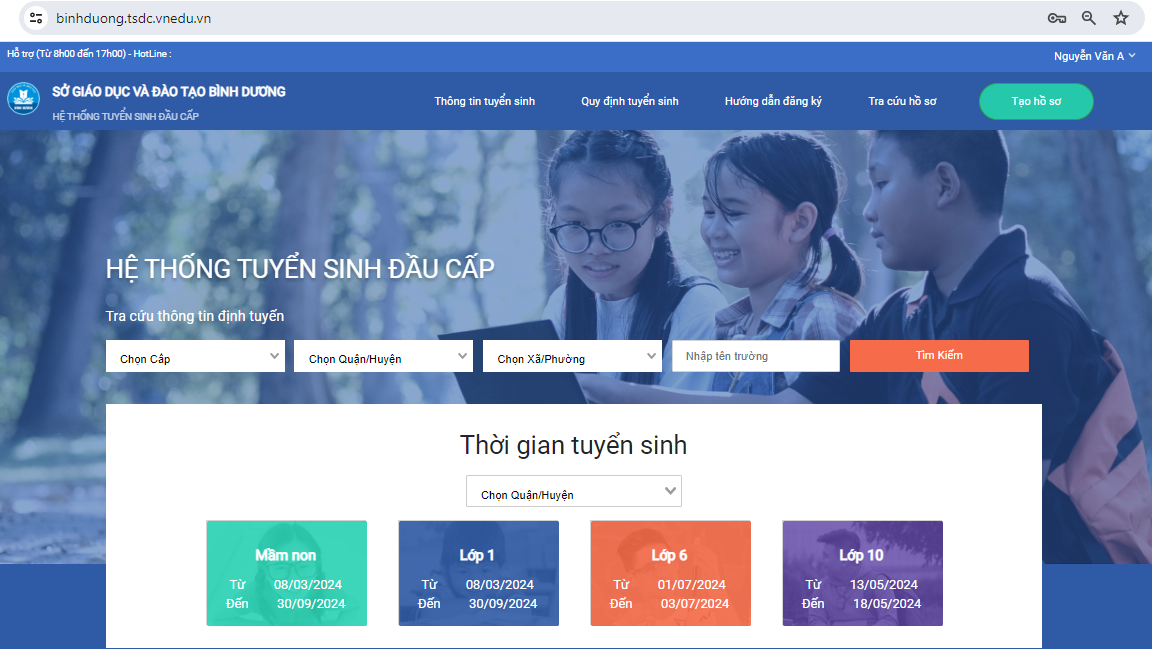The image size is (1152, 649).
Task: Select Tra cứu hồ sơ in navigation
Action: (902, 101)
